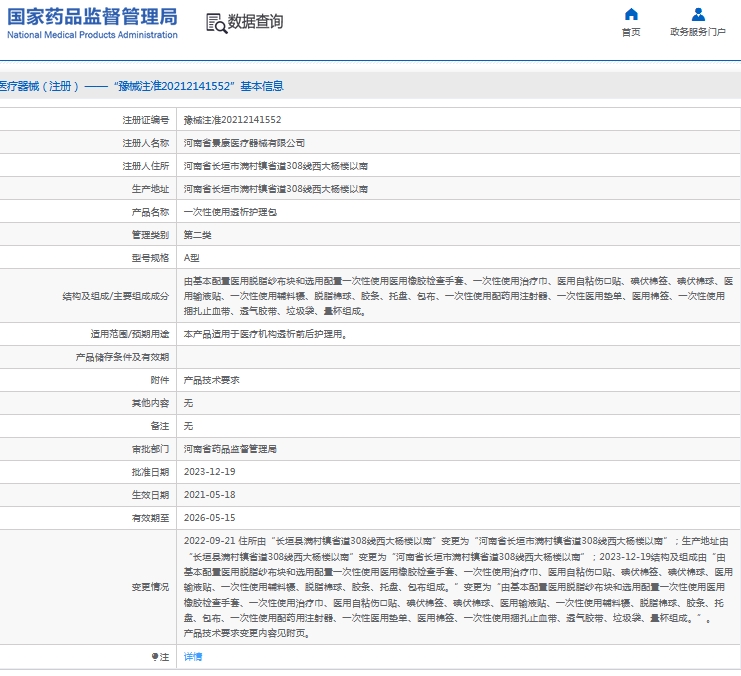Open the 政务服务门户 user icon
The image size is (741, 676).
tap(698, 14)
